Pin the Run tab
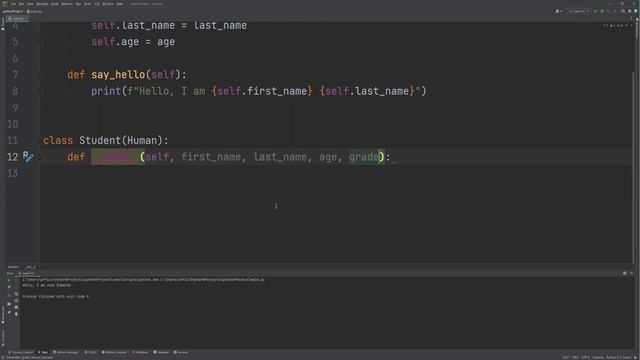The width and height of the screenshot is (640, 360). [9, 312]
